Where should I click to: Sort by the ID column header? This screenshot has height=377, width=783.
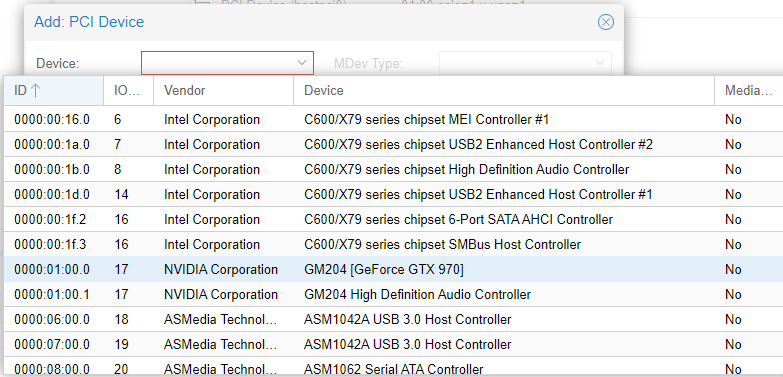click(53, 90)
